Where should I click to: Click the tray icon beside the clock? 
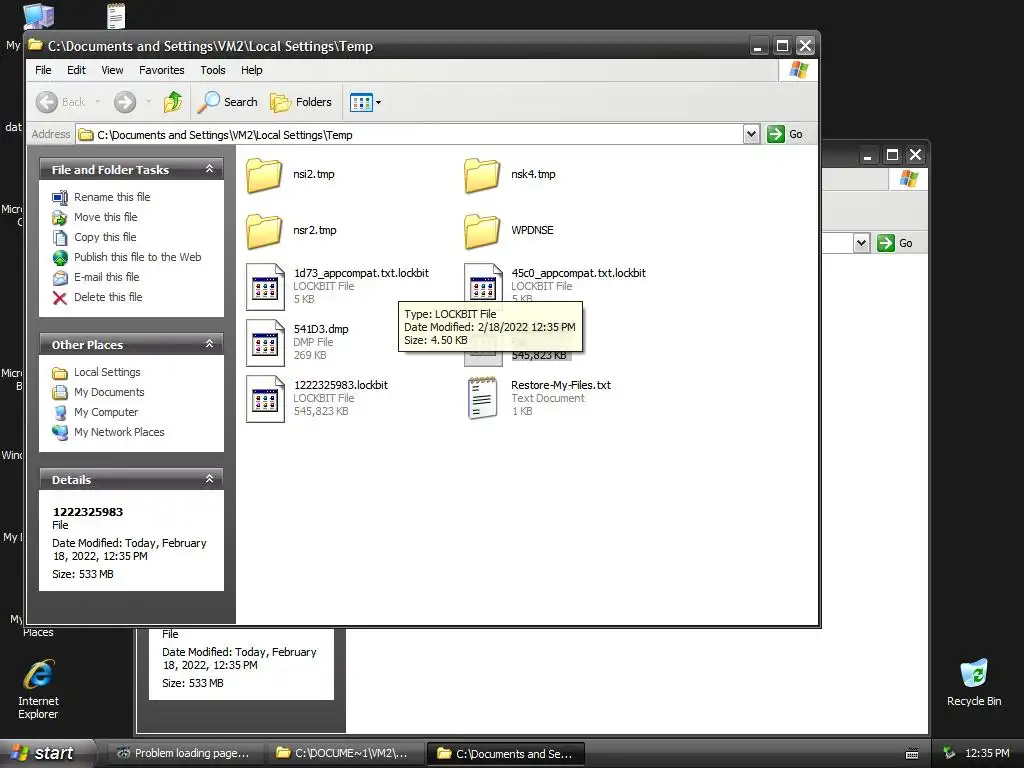pos(950,753)
